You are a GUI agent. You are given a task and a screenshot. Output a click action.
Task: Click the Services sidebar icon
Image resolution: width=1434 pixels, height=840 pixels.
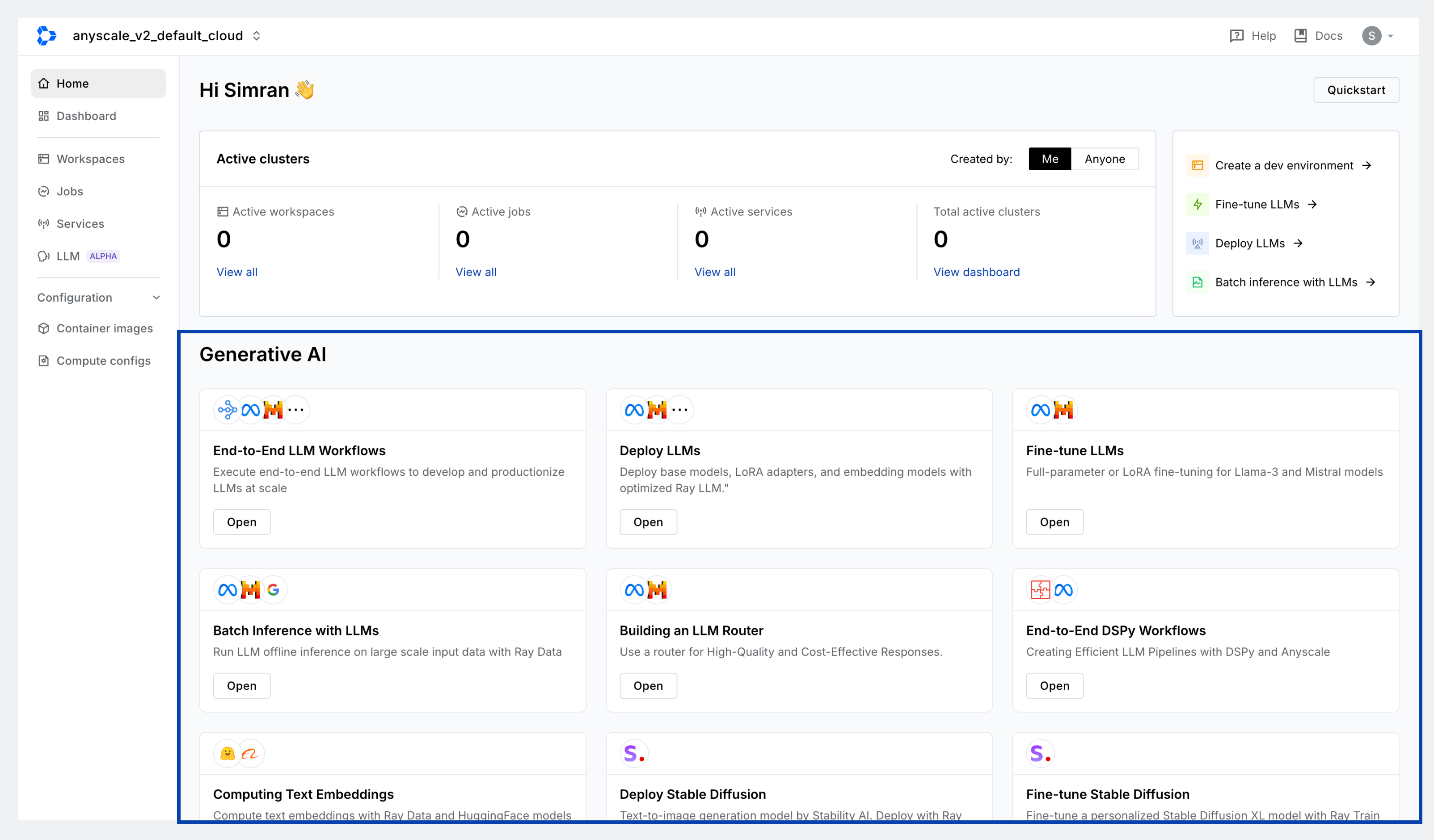coord(44,223)
